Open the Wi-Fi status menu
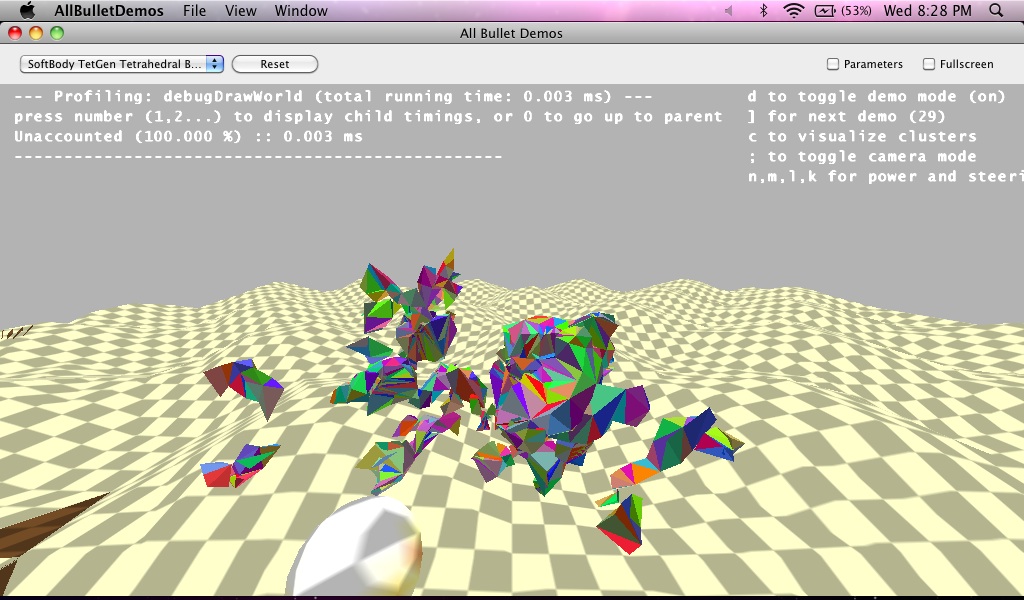1024x600 pixels. point(793,10)
